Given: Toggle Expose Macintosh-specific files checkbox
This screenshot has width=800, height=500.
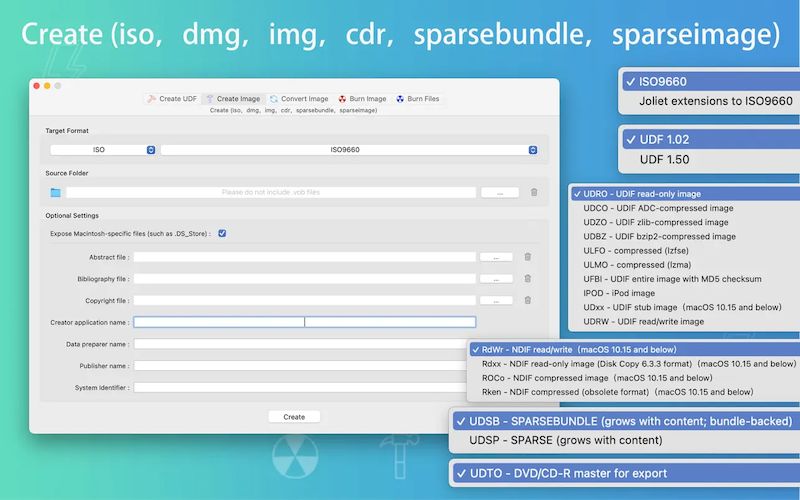Looking at the screenshot, I should click(x=222, y=233).
